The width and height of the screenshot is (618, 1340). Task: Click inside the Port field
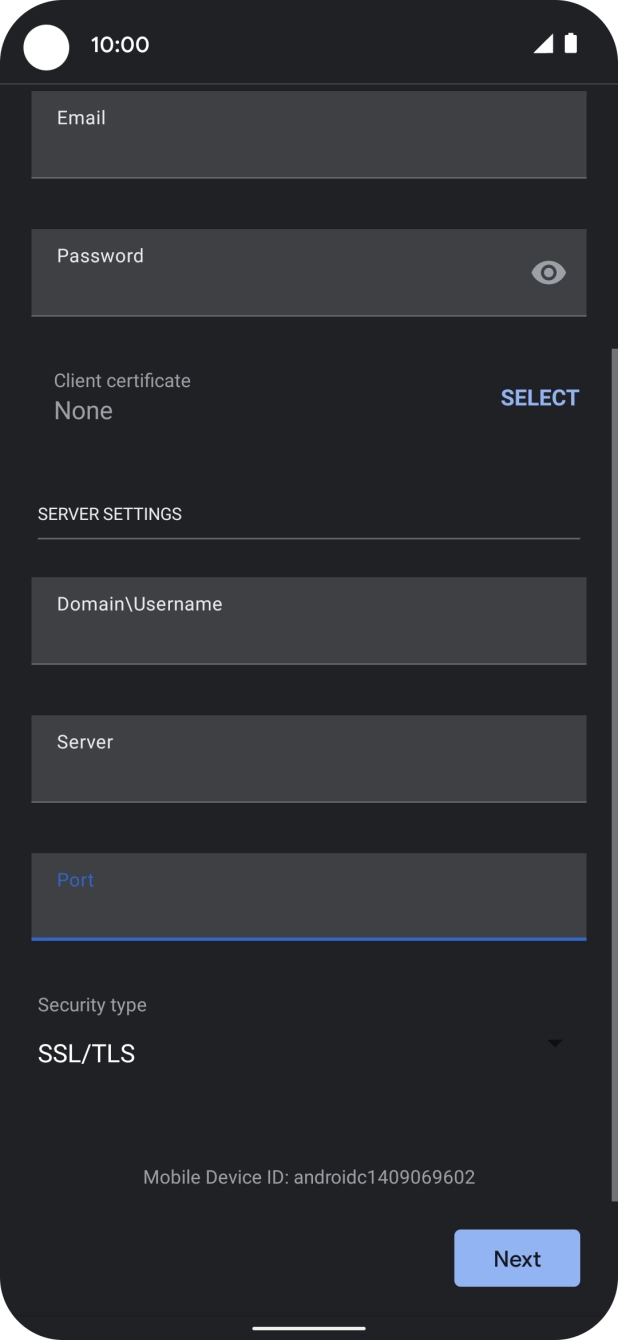(x=309, y=896)
